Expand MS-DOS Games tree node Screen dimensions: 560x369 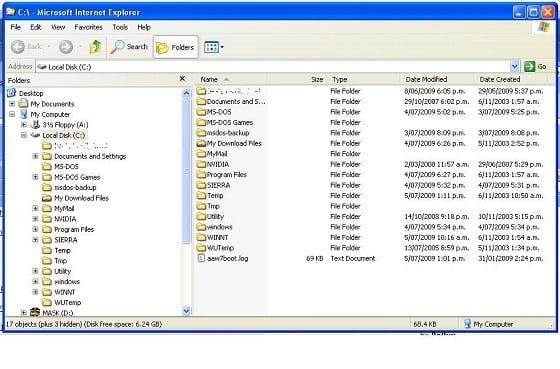click(x=35, y=177)
